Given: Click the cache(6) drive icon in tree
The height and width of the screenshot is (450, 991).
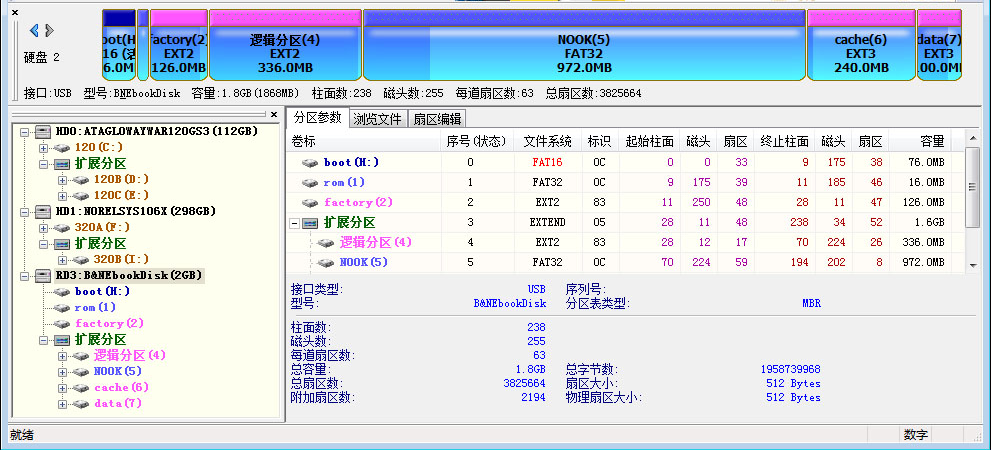Looking at the screenshot, I should click(x=81, y=387).
